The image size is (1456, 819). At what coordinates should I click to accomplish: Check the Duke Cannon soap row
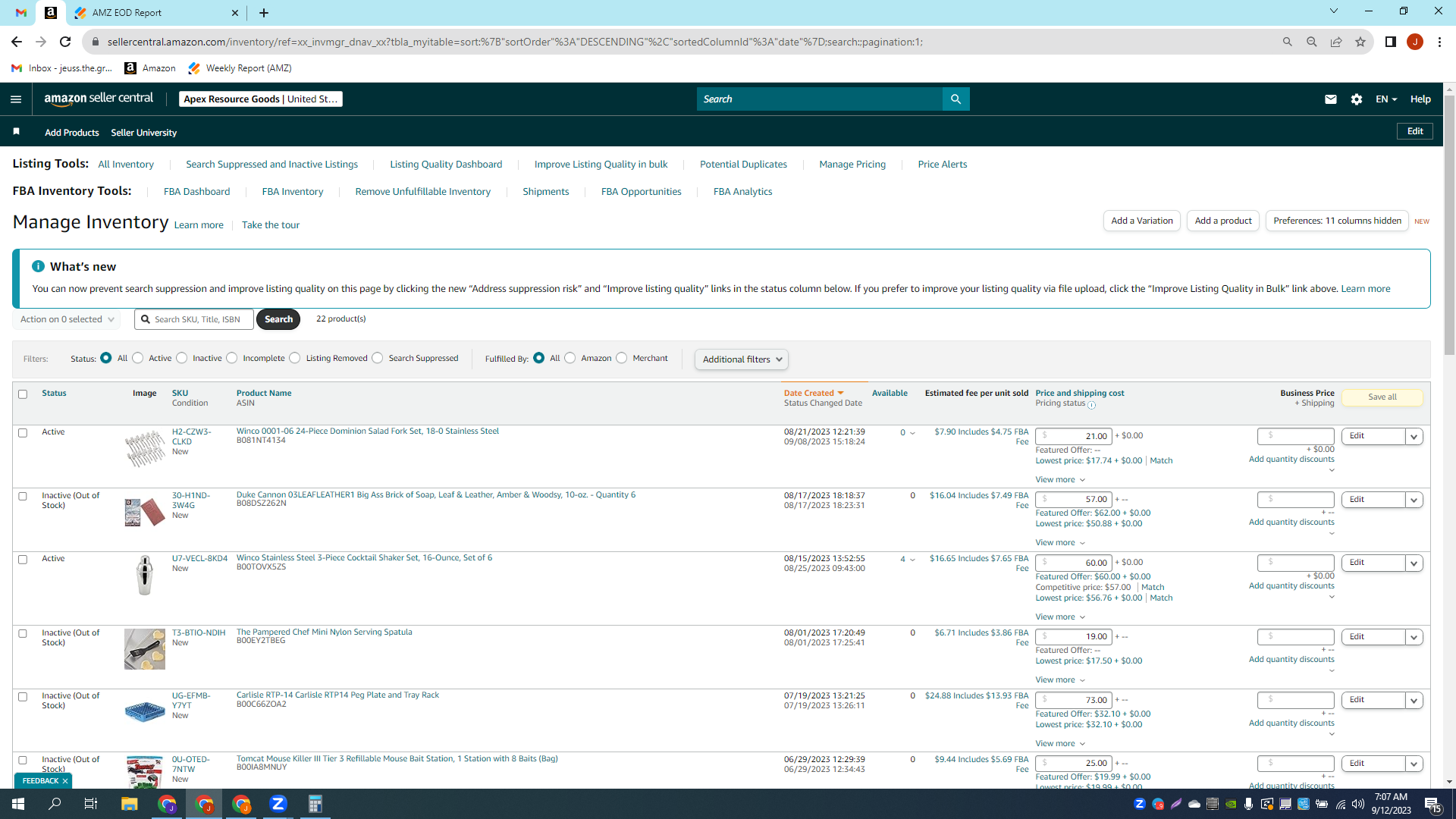point(23,497)
